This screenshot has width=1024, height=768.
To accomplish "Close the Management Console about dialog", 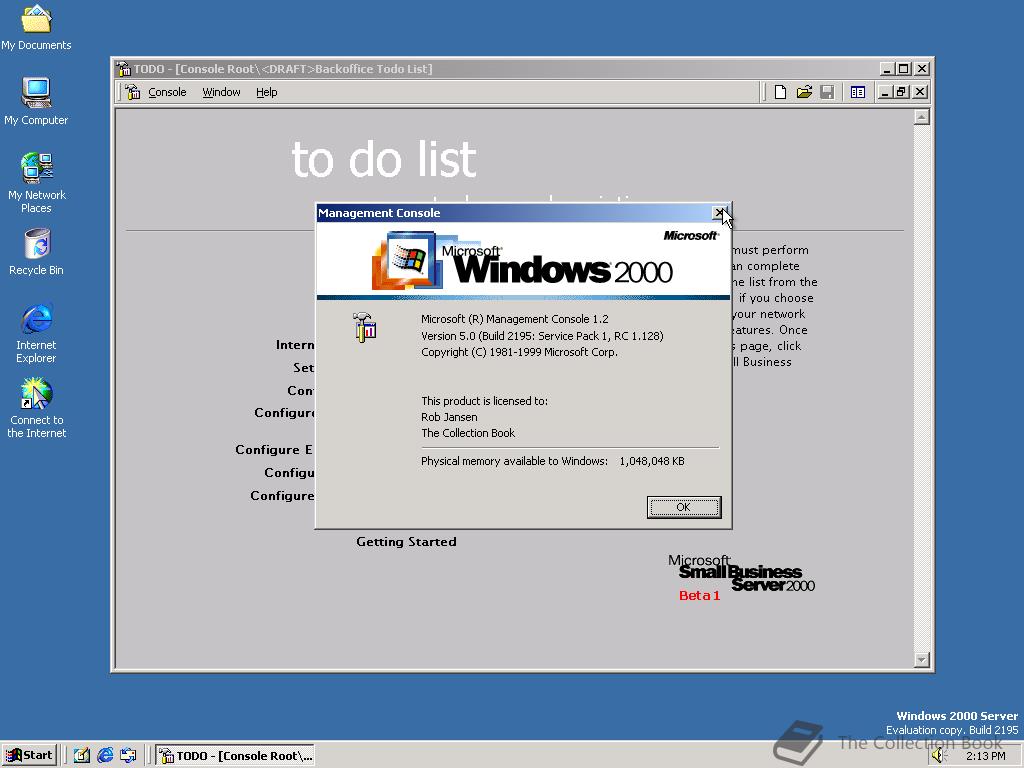I will (720, 213).
